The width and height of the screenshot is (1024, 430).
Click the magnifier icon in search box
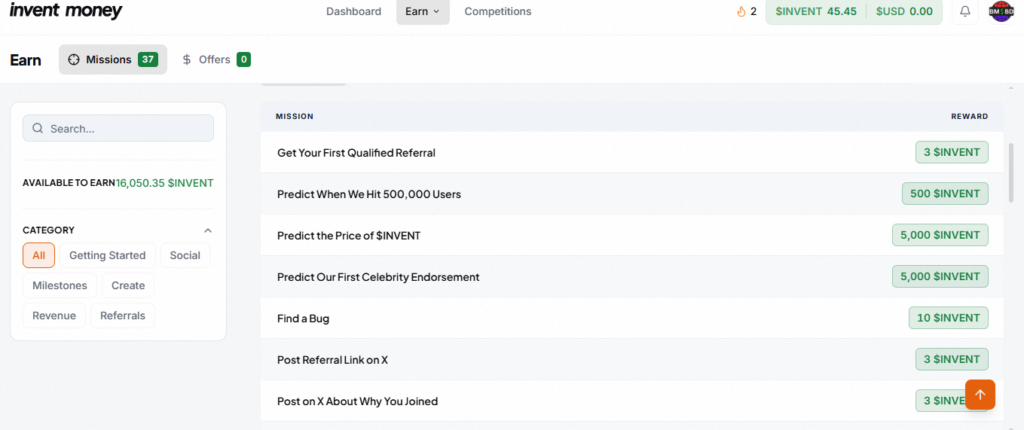[38, 129]
